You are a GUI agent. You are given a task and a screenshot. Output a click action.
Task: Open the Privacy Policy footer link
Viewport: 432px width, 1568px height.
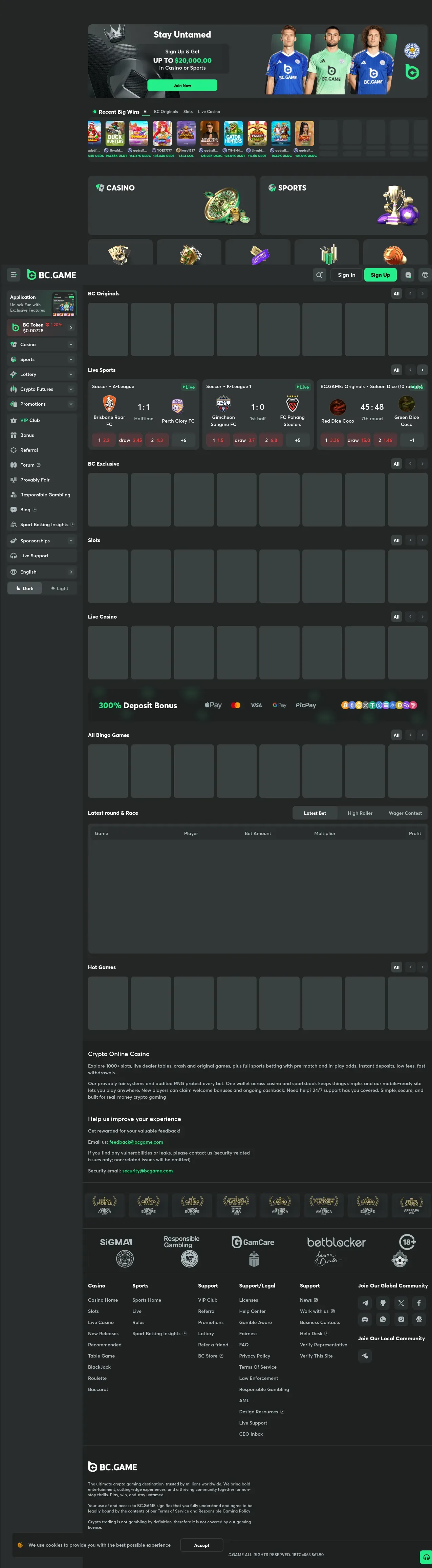pos(255,1356)
